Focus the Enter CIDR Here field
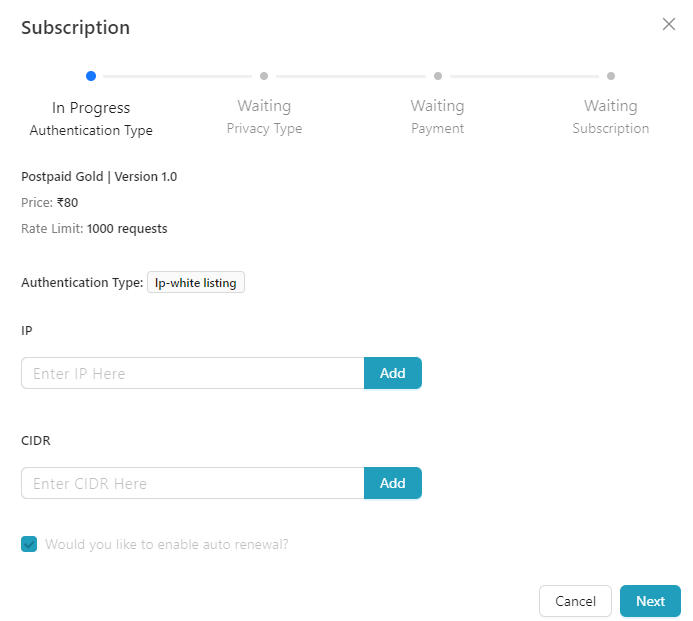Screen dimensions: 693x621 (192, 483)
